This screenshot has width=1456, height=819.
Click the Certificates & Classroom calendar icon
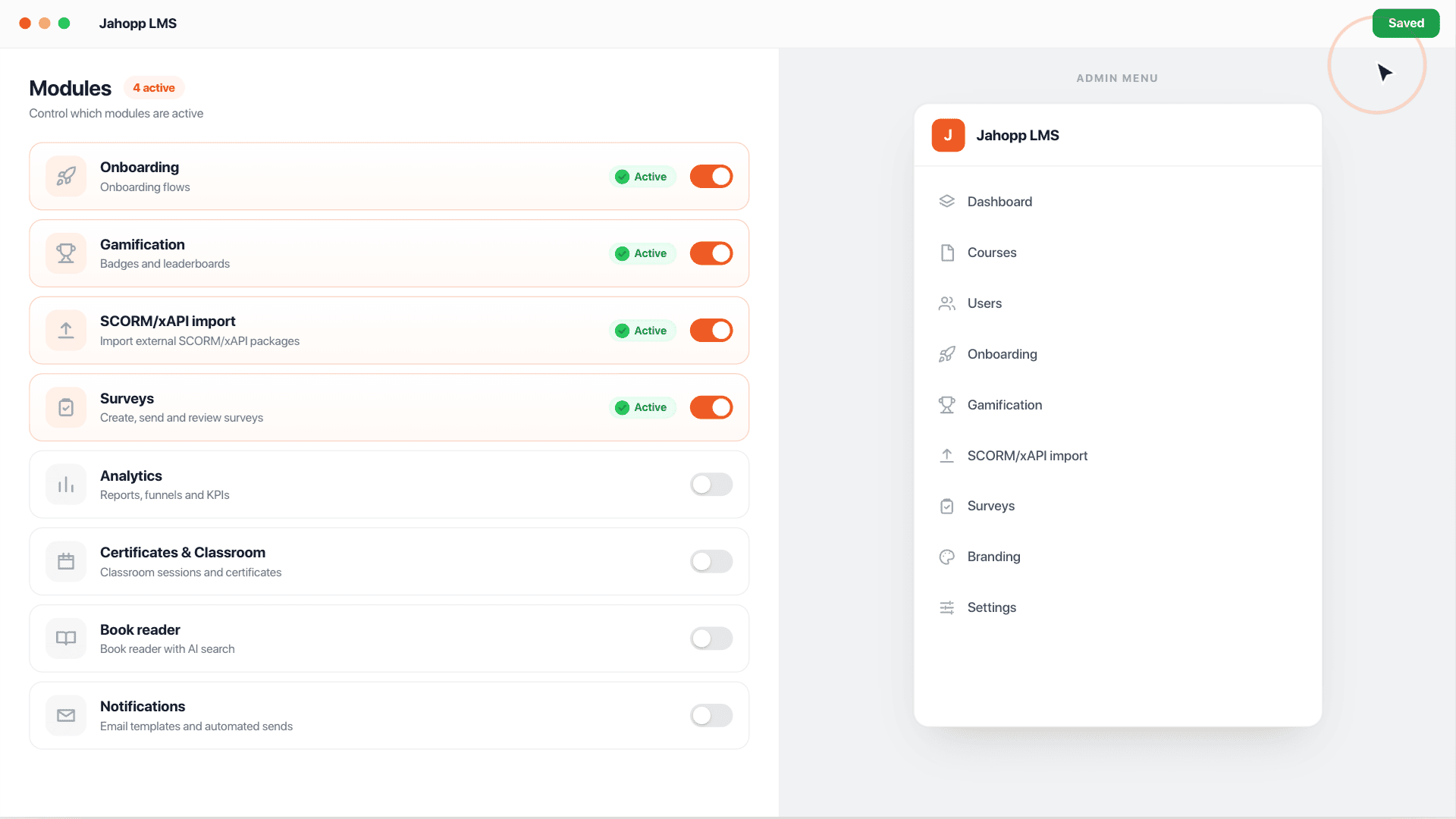pyautogui.click(x=66, y=561)
